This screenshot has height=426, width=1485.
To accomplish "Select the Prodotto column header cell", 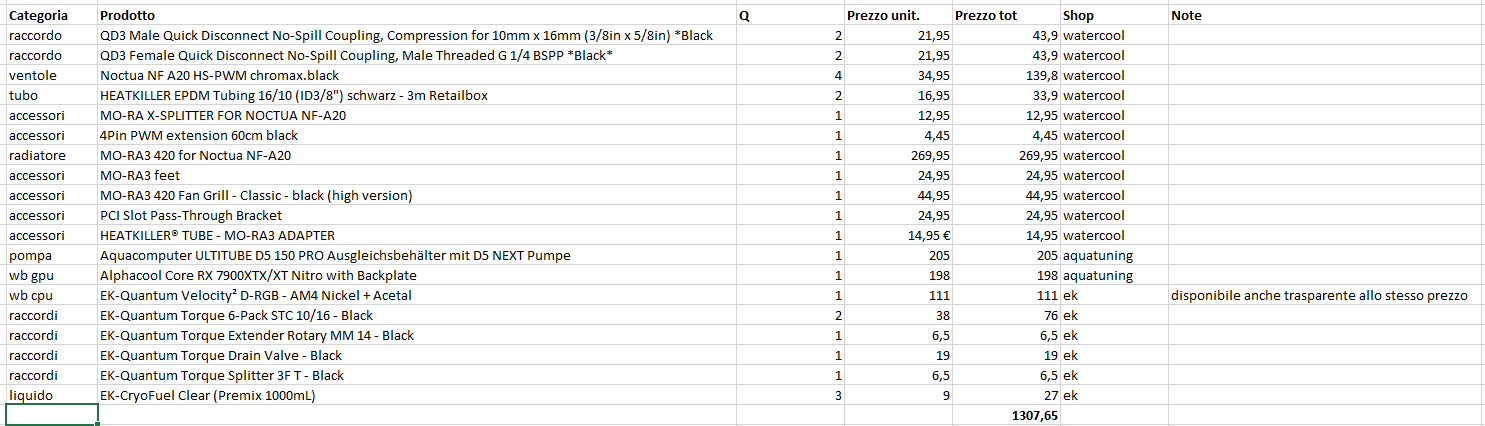I will point(128,16).
